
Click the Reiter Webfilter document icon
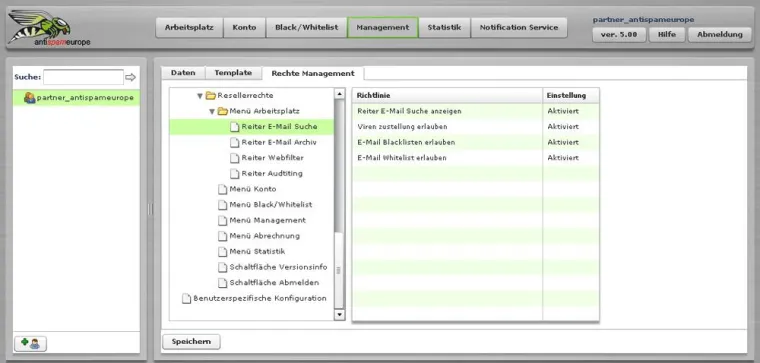(235, 158)
